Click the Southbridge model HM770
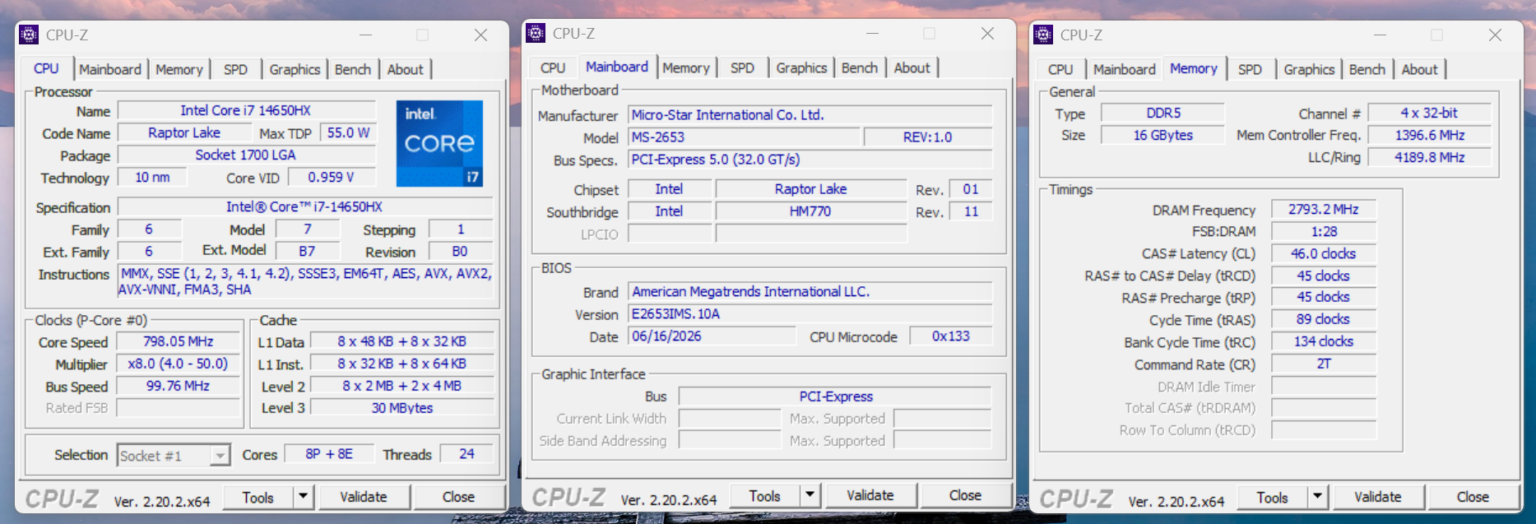The width and height of the screenshot is (1536, 524). coord(811,211)
